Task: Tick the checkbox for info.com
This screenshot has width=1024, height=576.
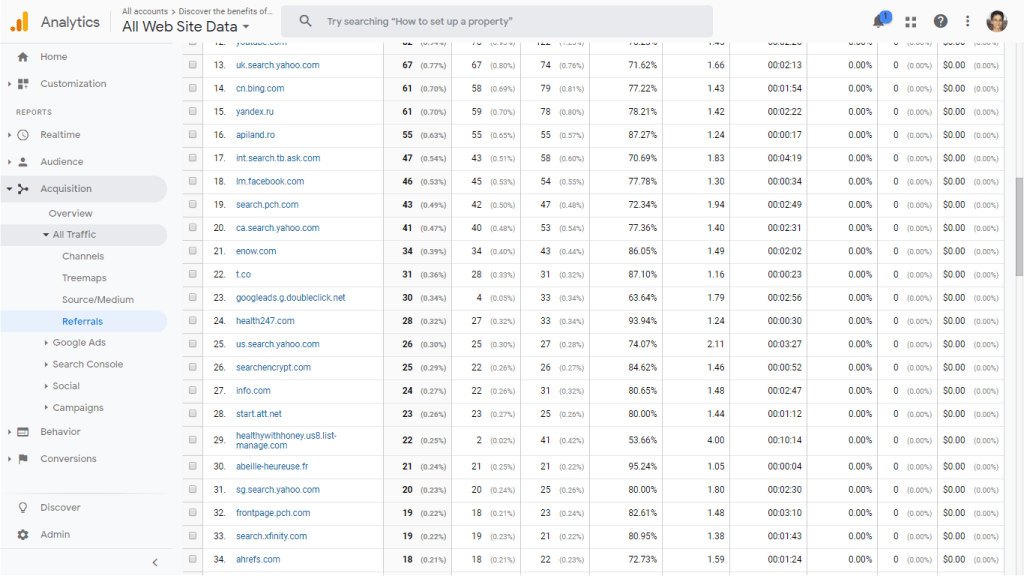Action: point(193,390)
